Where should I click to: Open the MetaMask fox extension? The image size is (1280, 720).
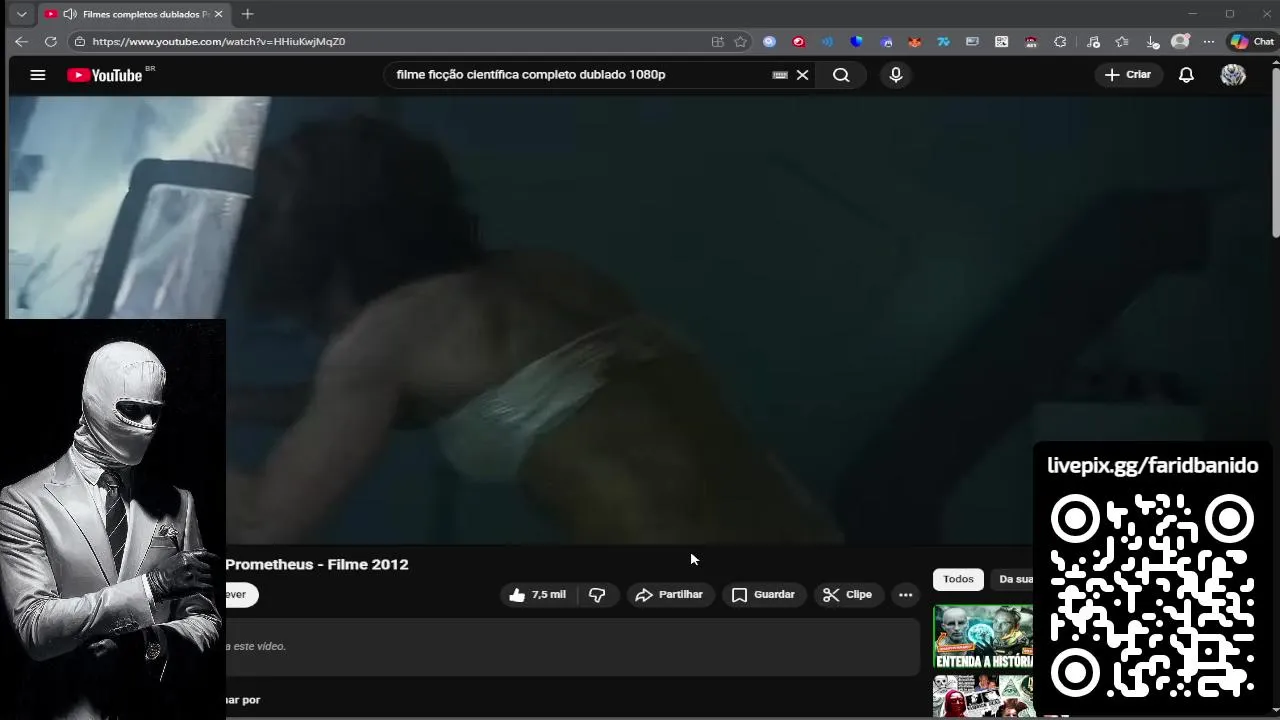(914, 42)
